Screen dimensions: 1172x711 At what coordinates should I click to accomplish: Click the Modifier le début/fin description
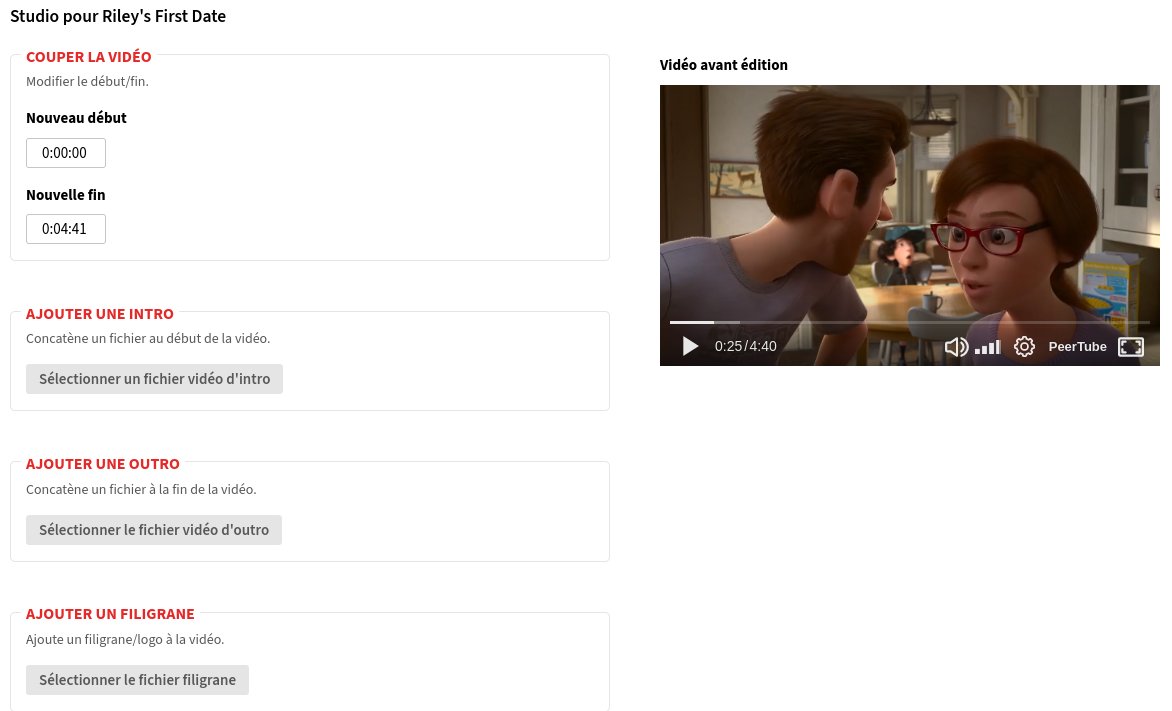(x=87, y=81)
